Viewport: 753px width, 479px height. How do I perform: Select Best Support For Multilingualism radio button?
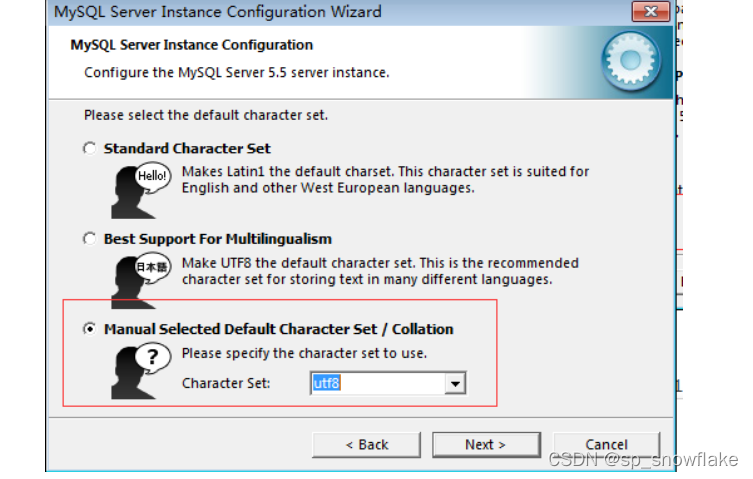pos(90,239)
